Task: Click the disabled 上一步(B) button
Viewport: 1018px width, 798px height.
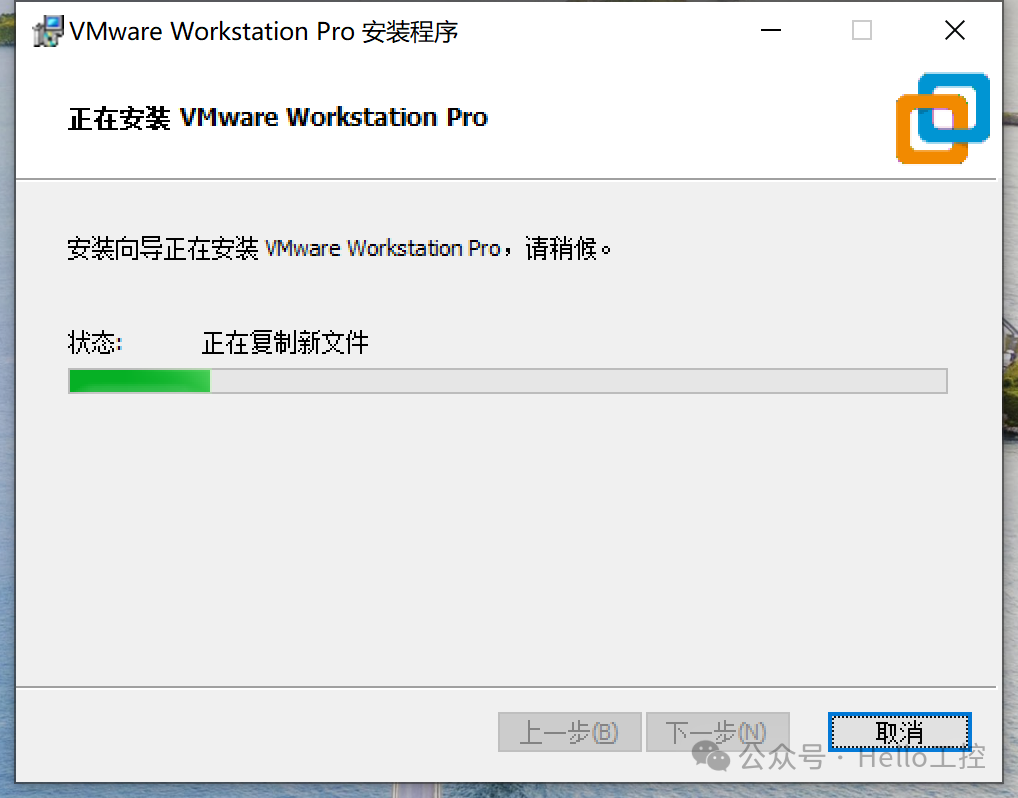Action: pos(569,732)
